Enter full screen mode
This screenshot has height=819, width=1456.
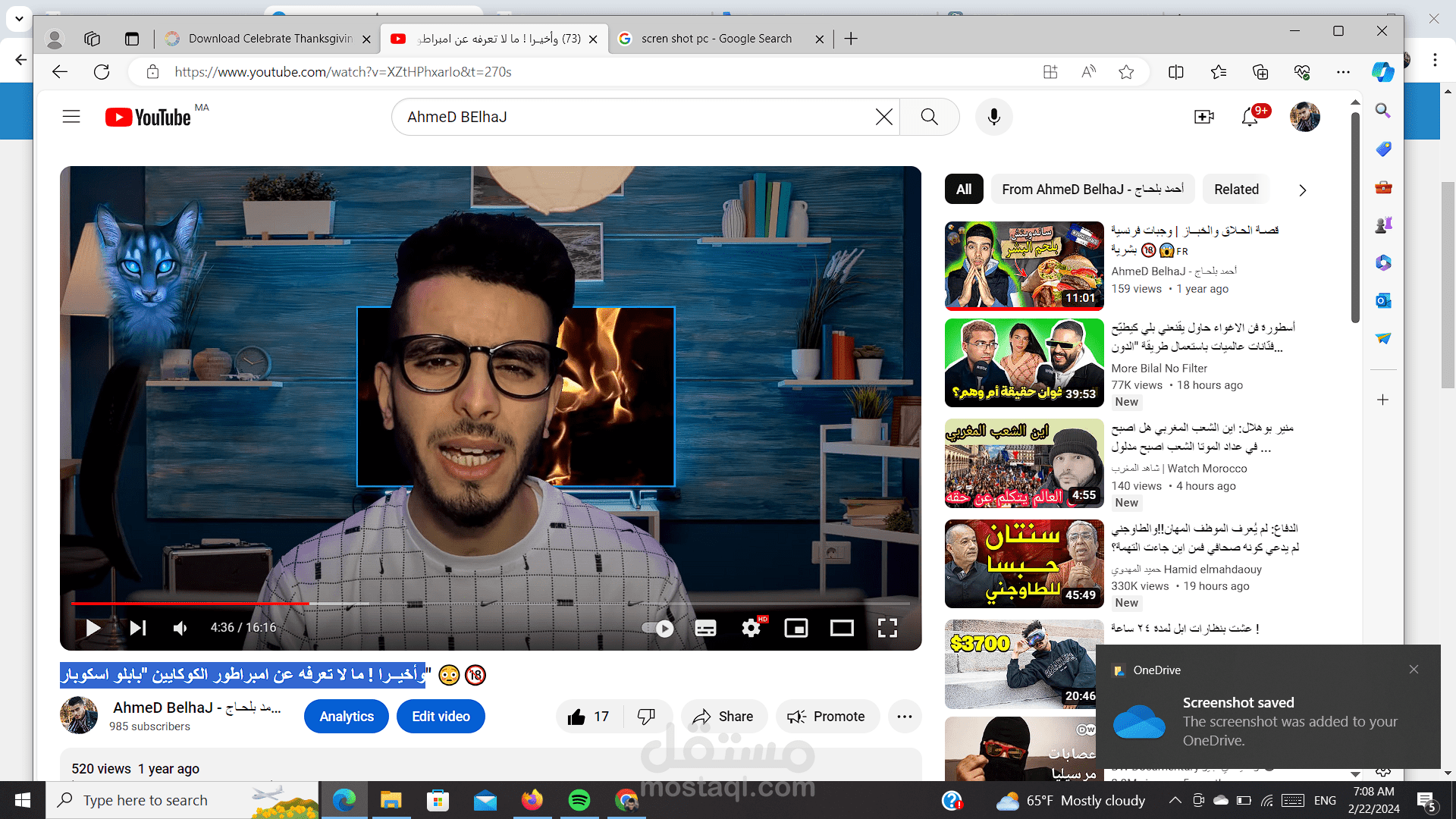click(887, 628)
